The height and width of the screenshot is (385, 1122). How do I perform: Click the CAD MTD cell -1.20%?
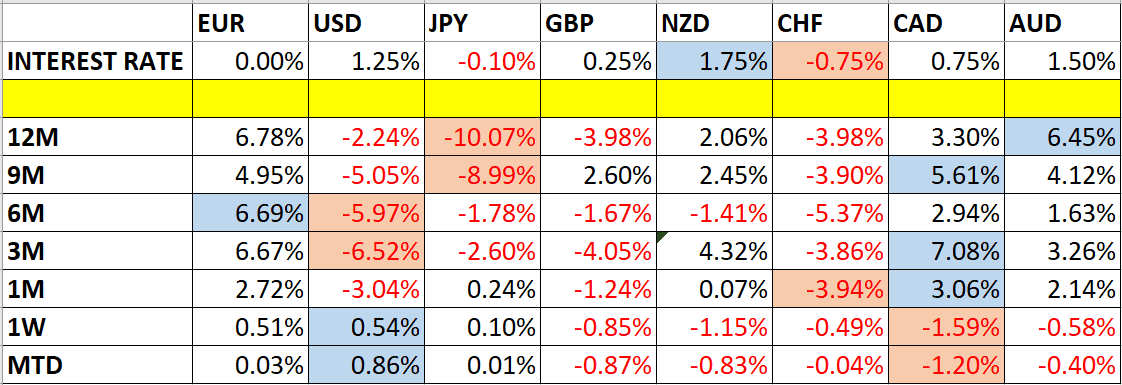(946, 364)
